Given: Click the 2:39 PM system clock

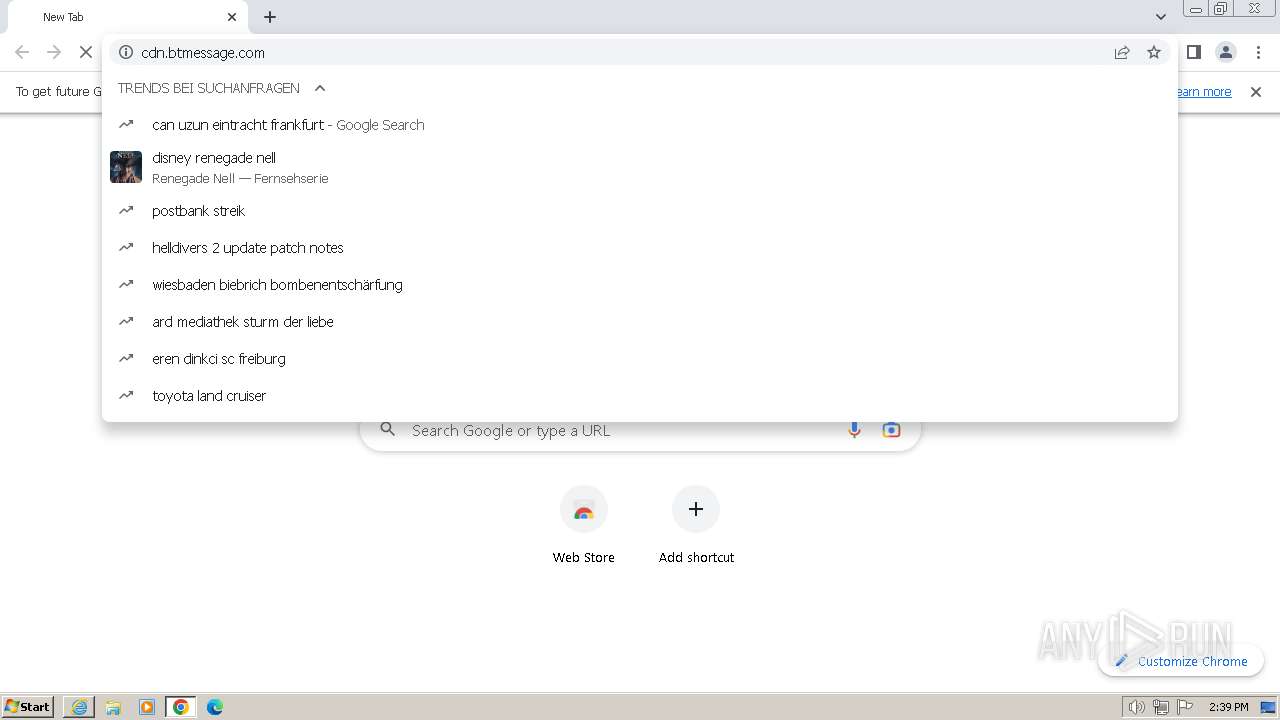Looking at the screenshot, I should pyautogui.click(x=1229, y=707).
